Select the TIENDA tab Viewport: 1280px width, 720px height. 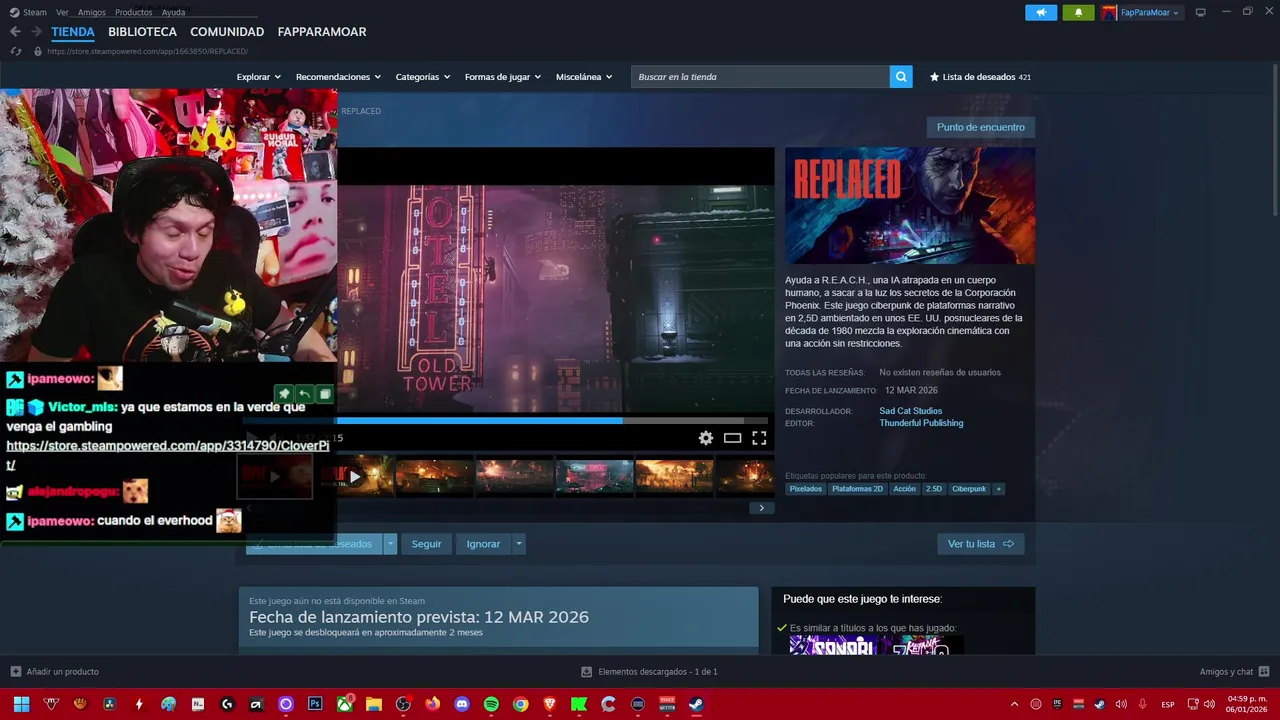(x=73, y=32)
